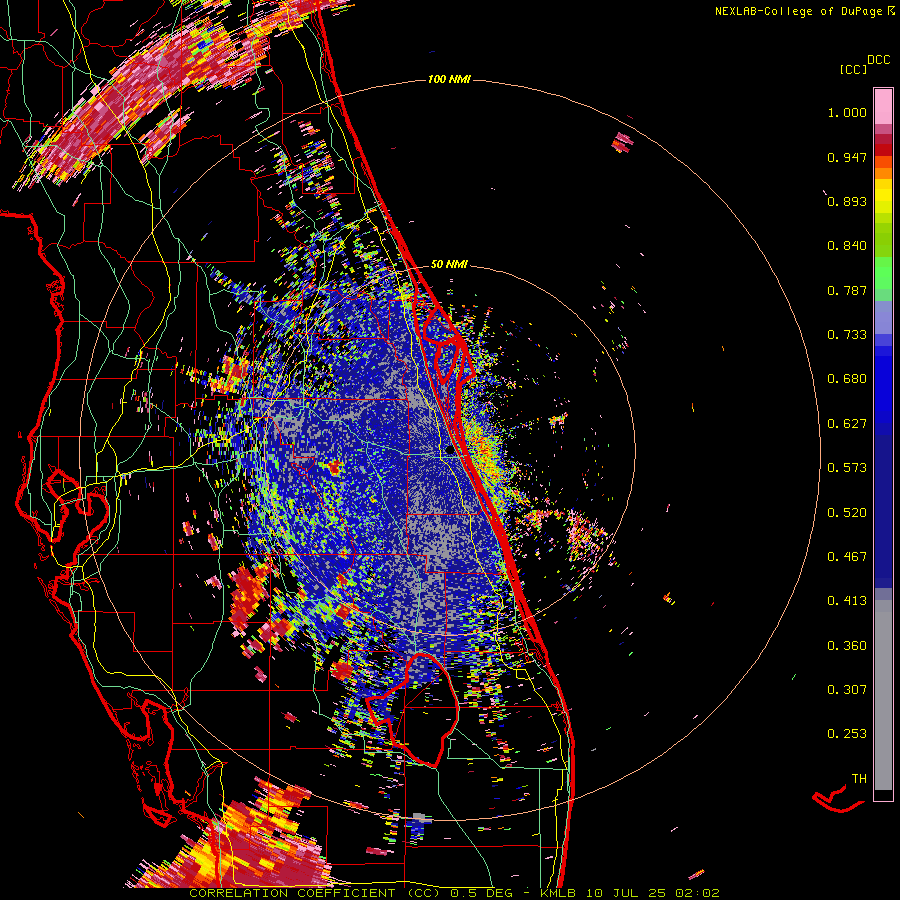The width and height of the screenshot is (900, 900).
Task: Click the NEXLAB-College of DuPage title text
Action: coord(800,11)
